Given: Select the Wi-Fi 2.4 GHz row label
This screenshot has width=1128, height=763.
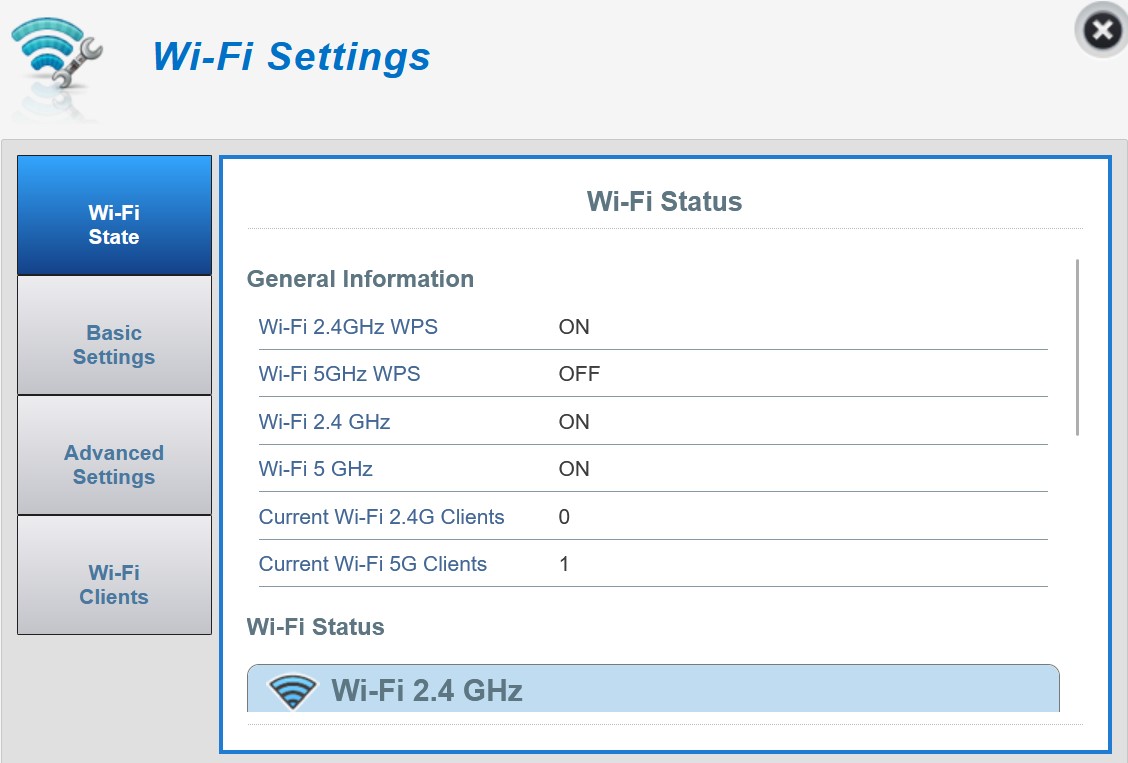Looking at the screenshot, I should [x=324, y=422].
